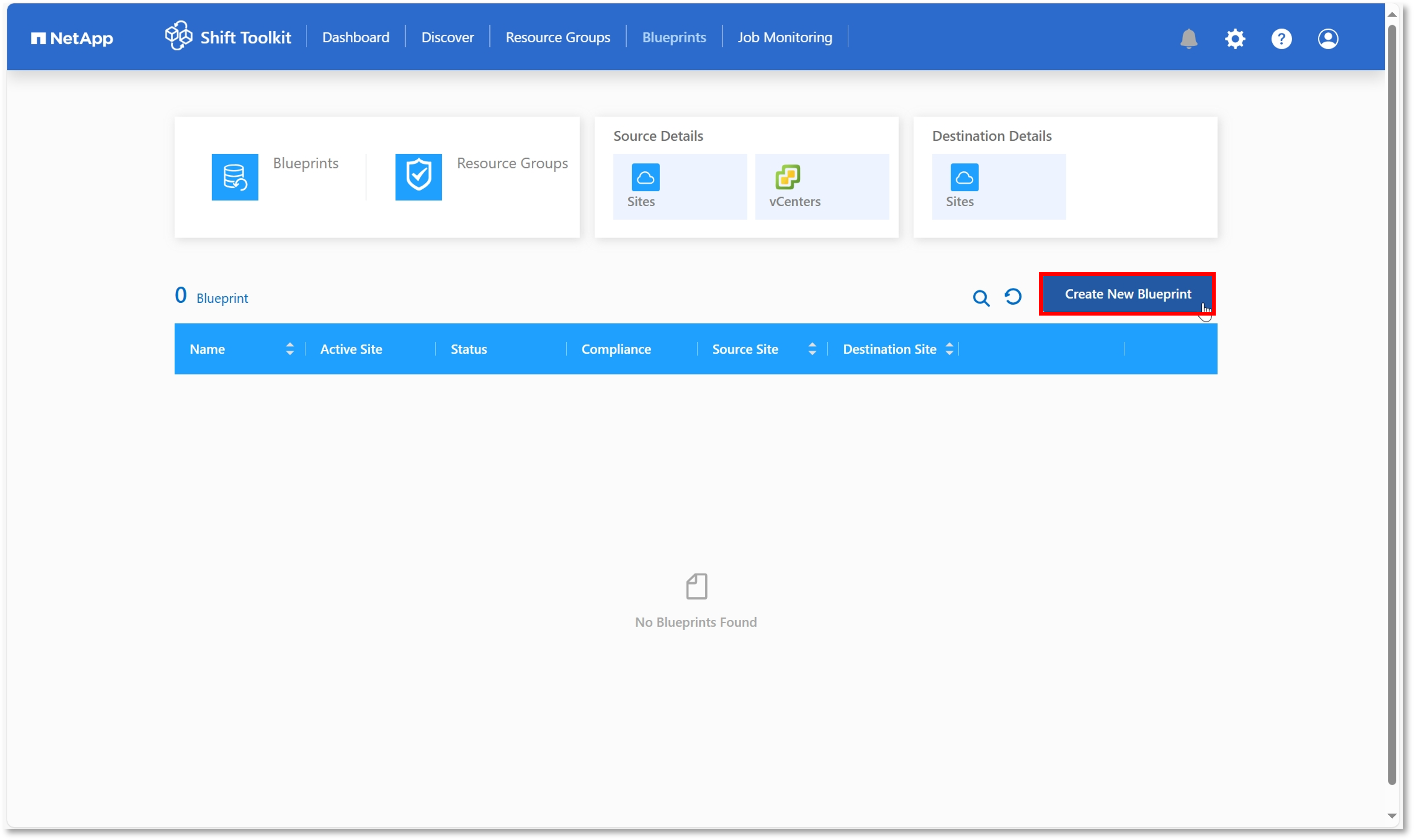Refresh the blueprint list

point(1013,297)
